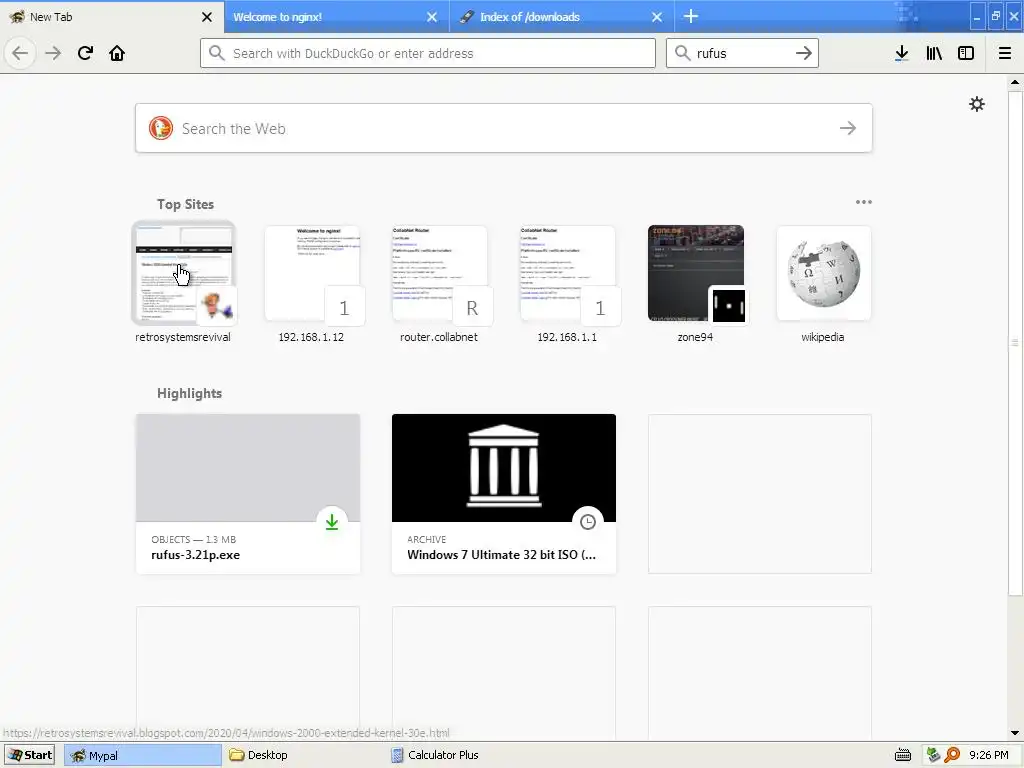The width and height of the screenshot is (1024, 768).
Task: Submit web search with arrow in page
Action: click(848, 128)
